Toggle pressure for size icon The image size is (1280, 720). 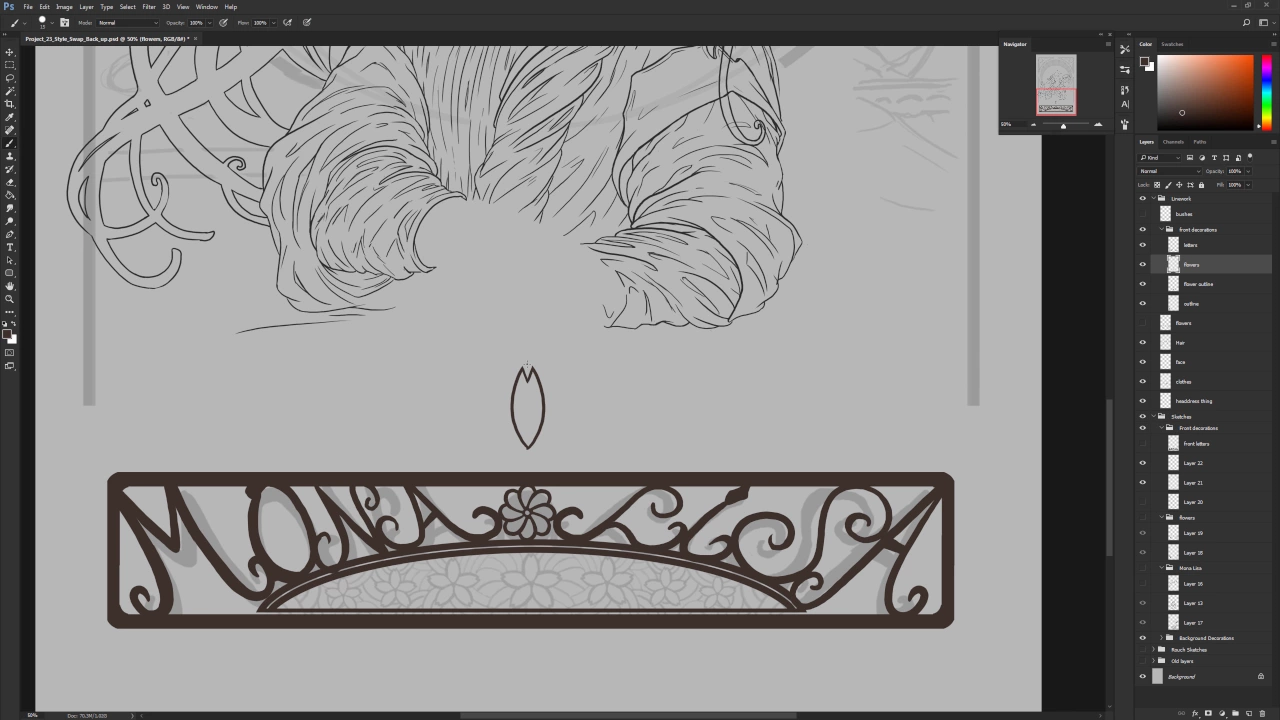tap(307, 22)
